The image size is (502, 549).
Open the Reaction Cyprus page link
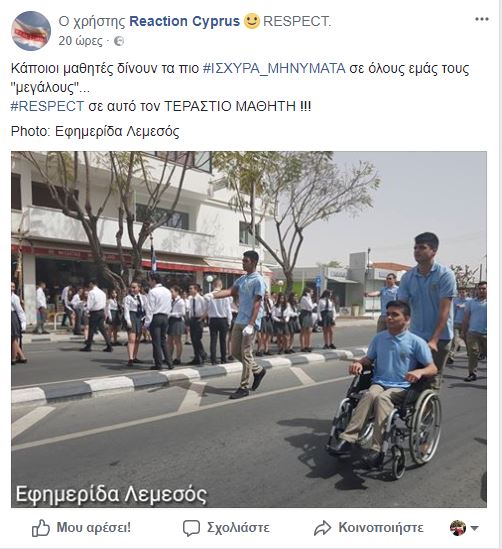[x=184, y=21]
